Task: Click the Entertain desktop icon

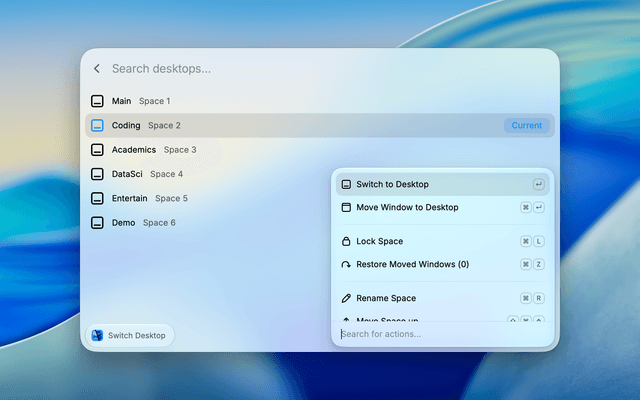Action: 97,198
